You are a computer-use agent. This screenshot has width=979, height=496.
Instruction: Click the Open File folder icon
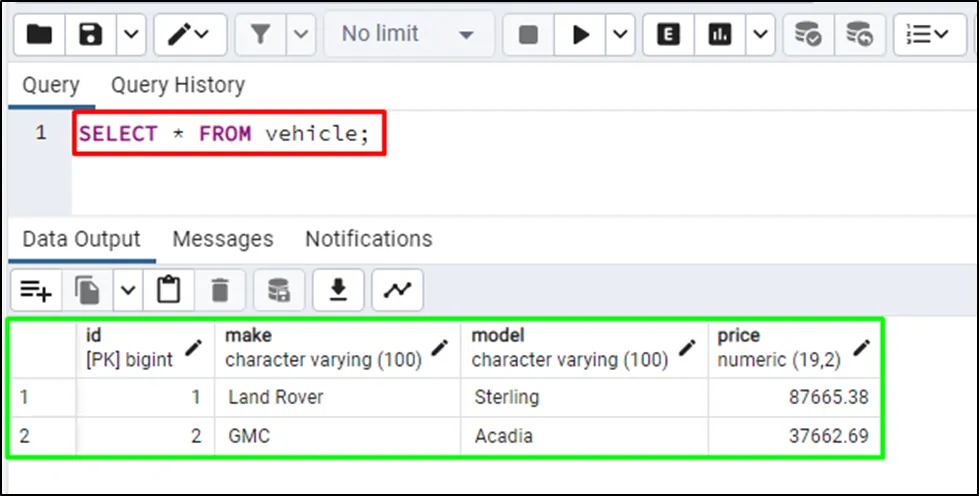40,35
